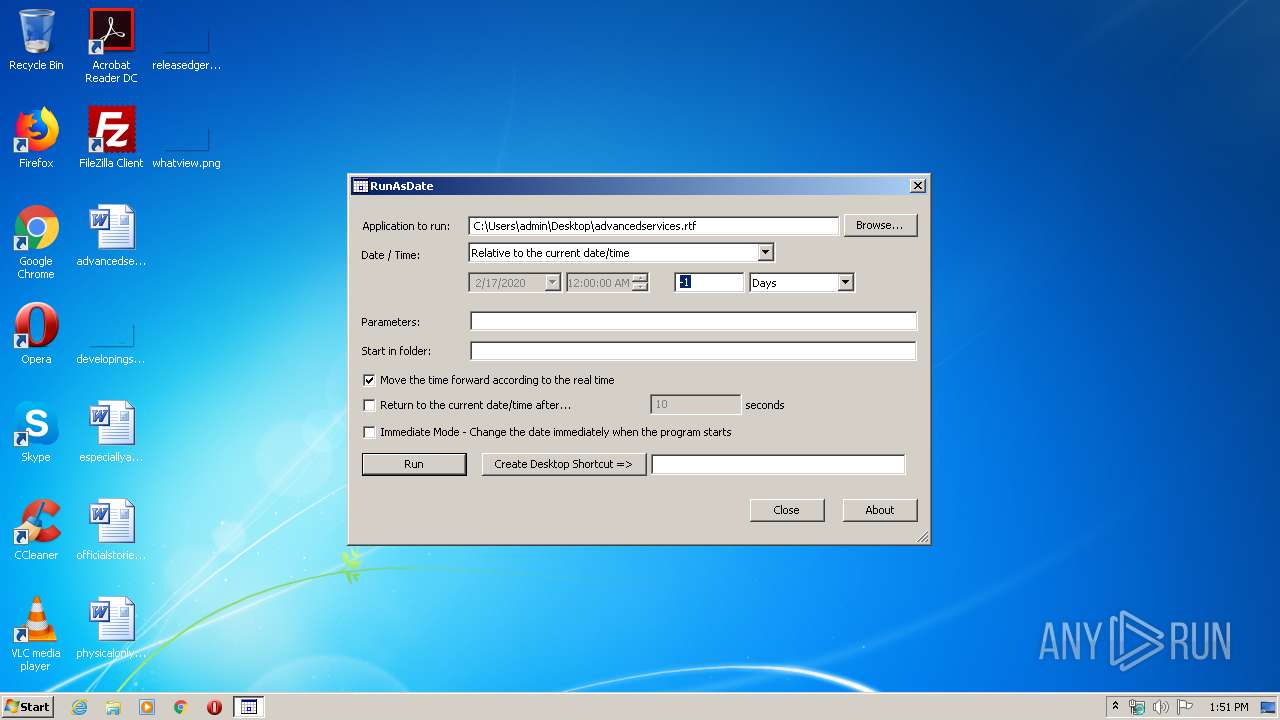Enable Immediate Mode checkbox
This screenshot has height=720, width=1280.
(x=369, y=432)
